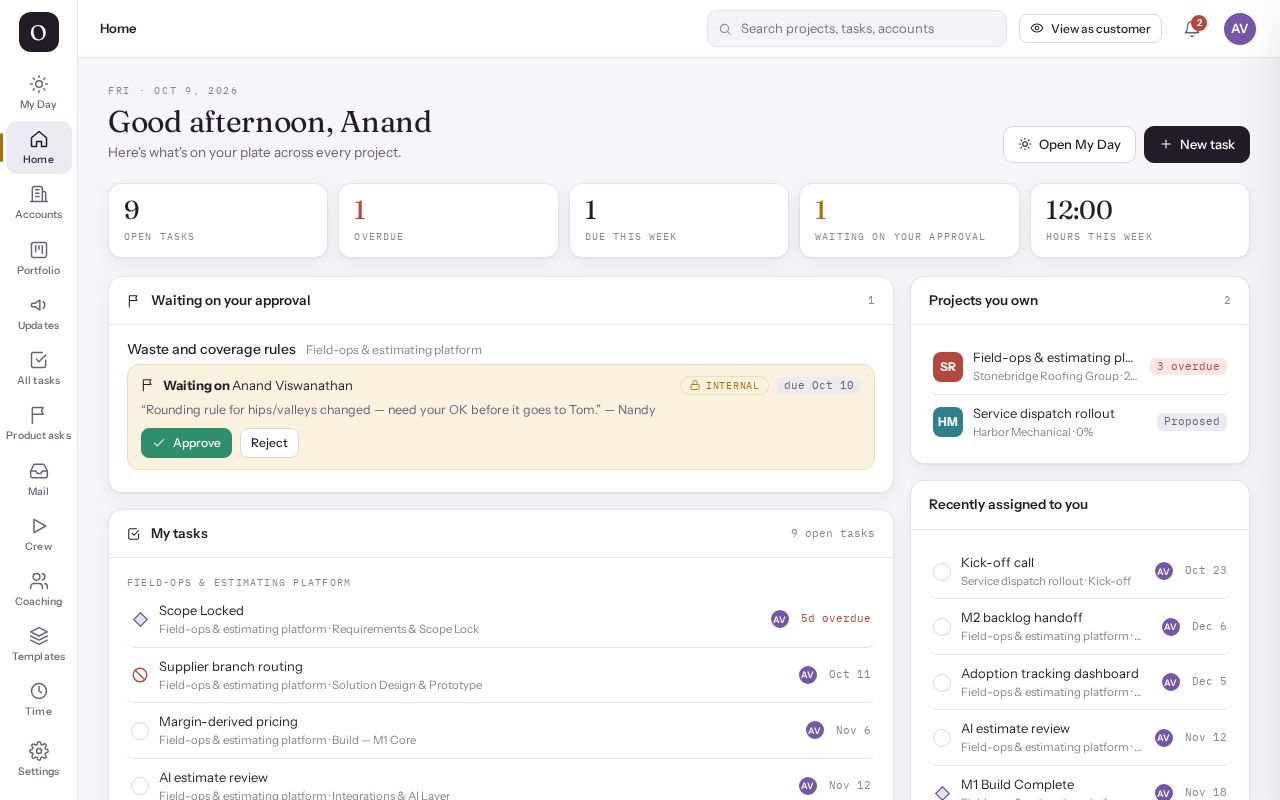Focus the search projects, tasks, accounts field
The width and height of the screenshot is (1280, 800).
857,29
